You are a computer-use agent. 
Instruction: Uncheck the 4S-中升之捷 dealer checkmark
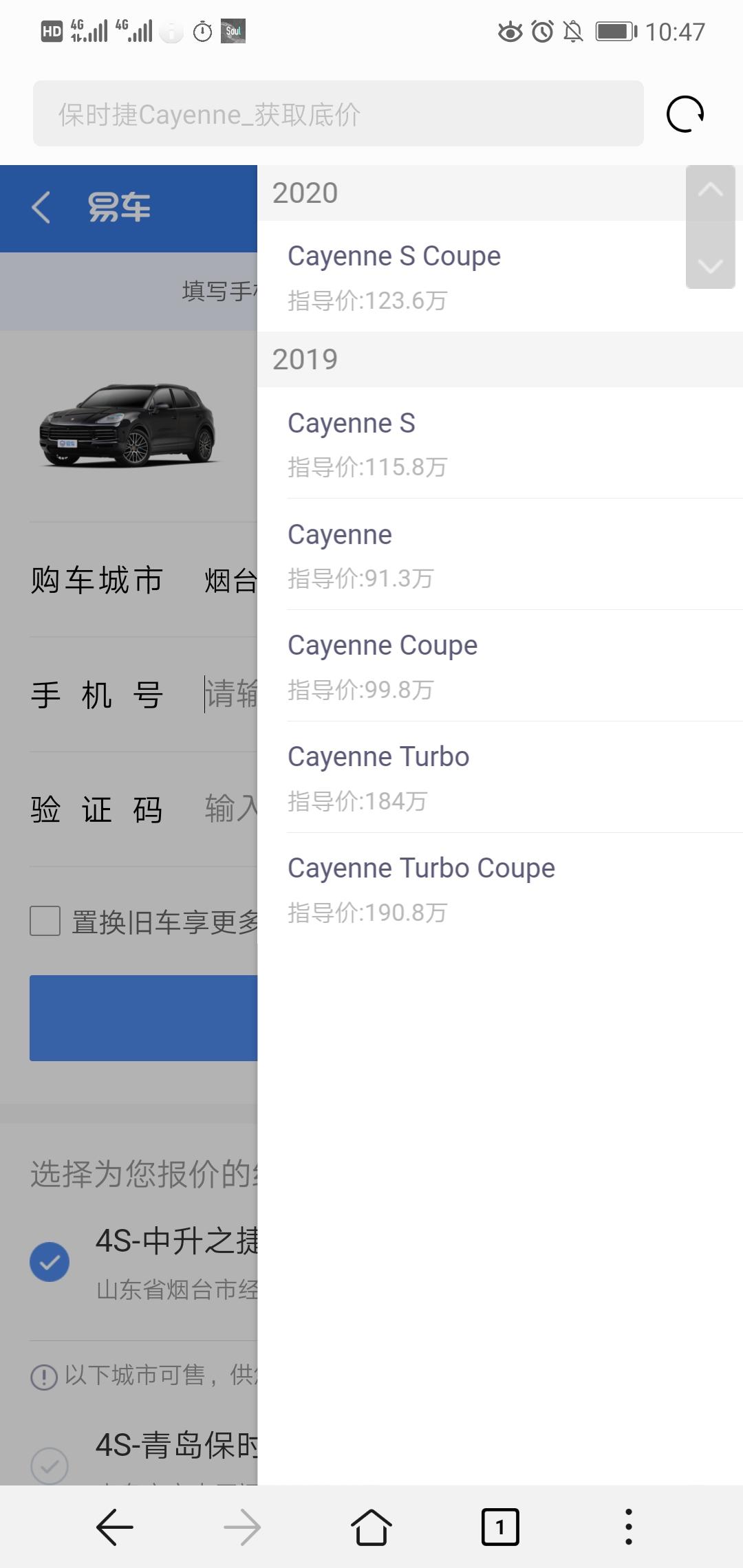50,1262
